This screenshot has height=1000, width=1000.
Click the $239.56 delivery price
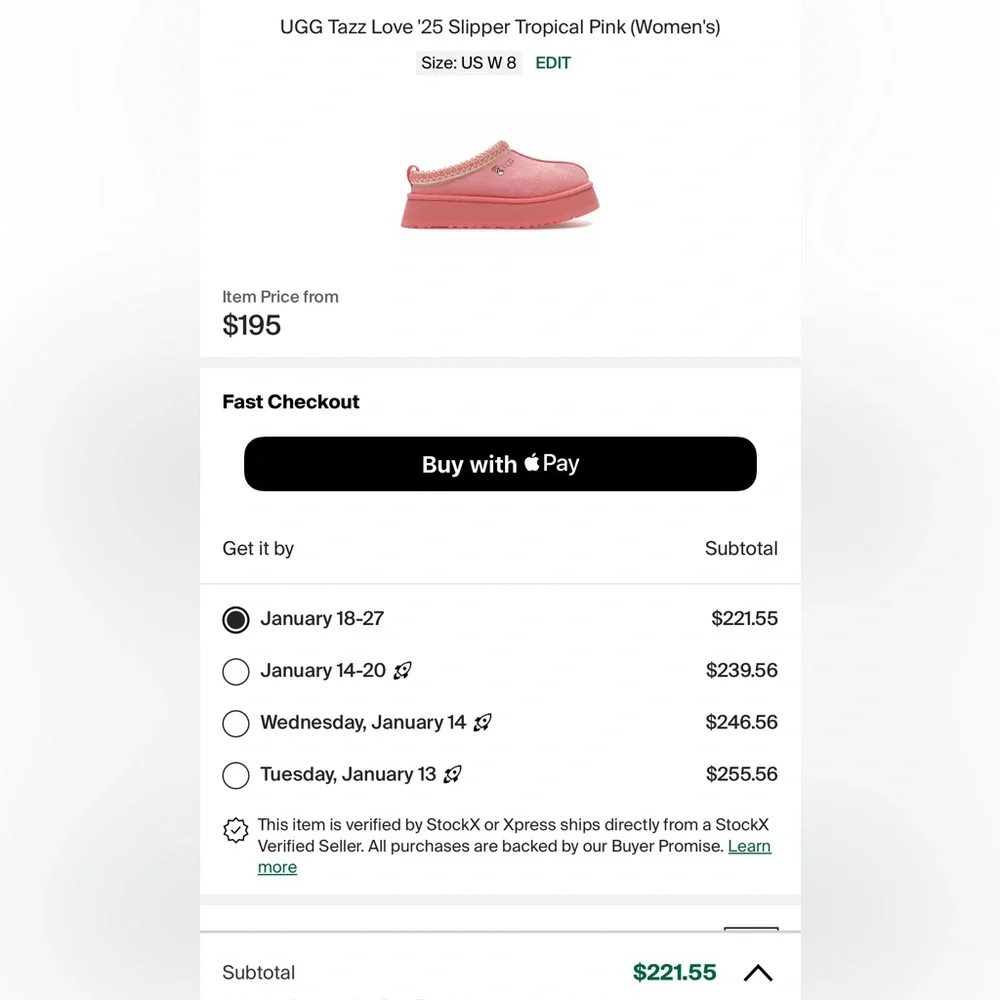pyautogui.click(x=741, y=671)
